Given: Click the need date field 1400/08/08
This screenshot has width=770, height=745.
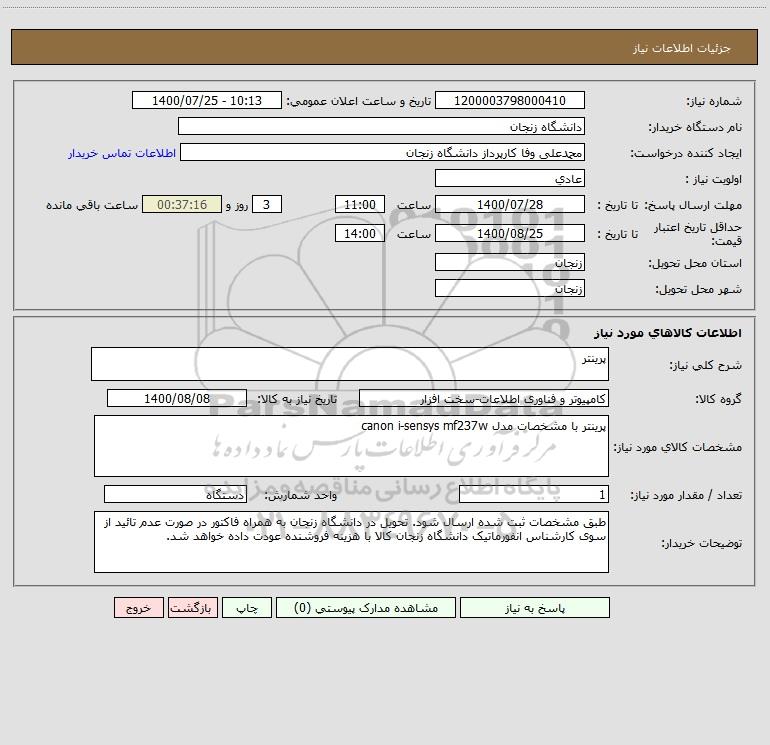Looking at the screenshot, I should [x=177, y=398].
